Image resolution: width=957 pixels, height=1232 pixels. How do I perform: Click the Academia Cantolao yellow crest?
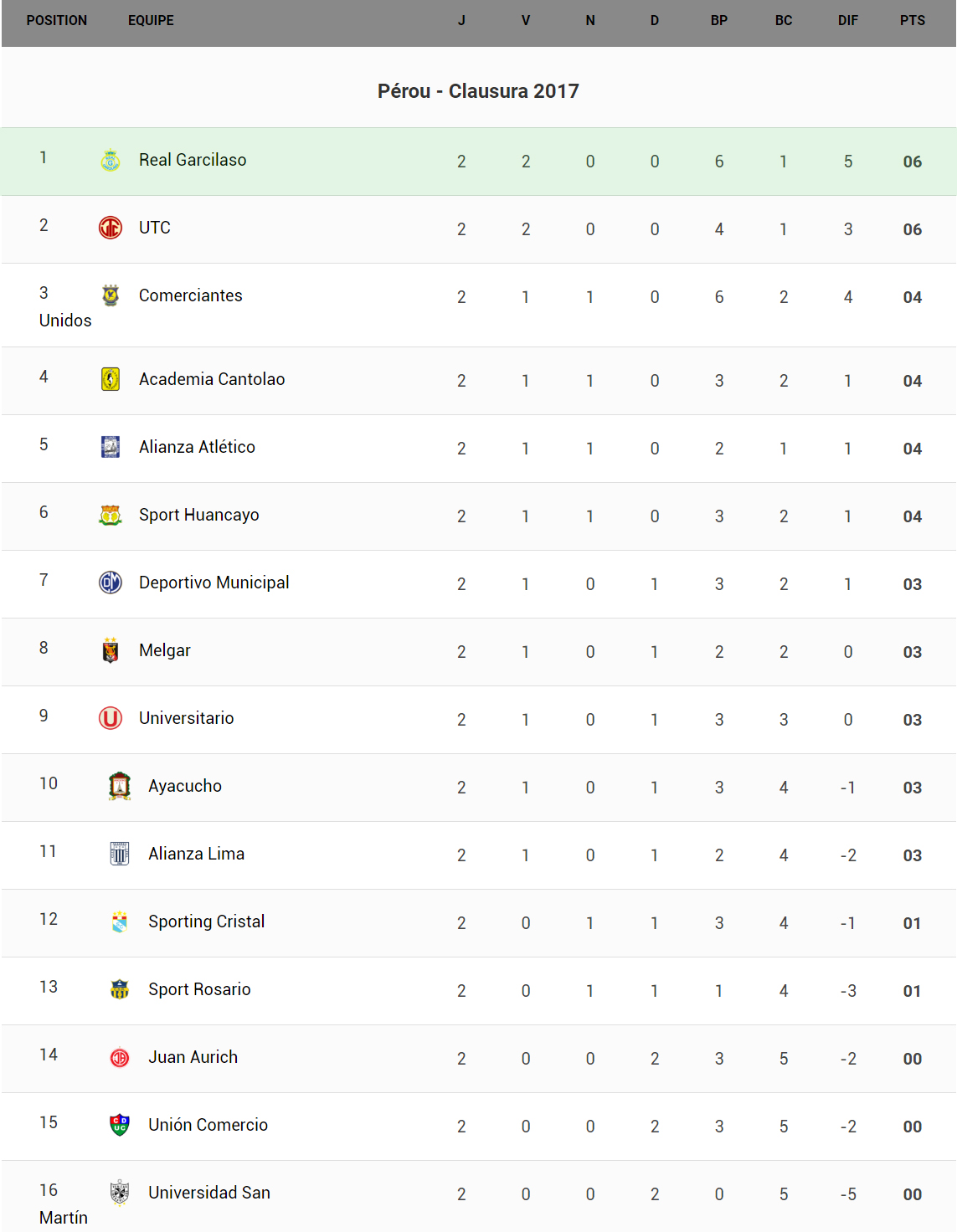tap(111, 379)
